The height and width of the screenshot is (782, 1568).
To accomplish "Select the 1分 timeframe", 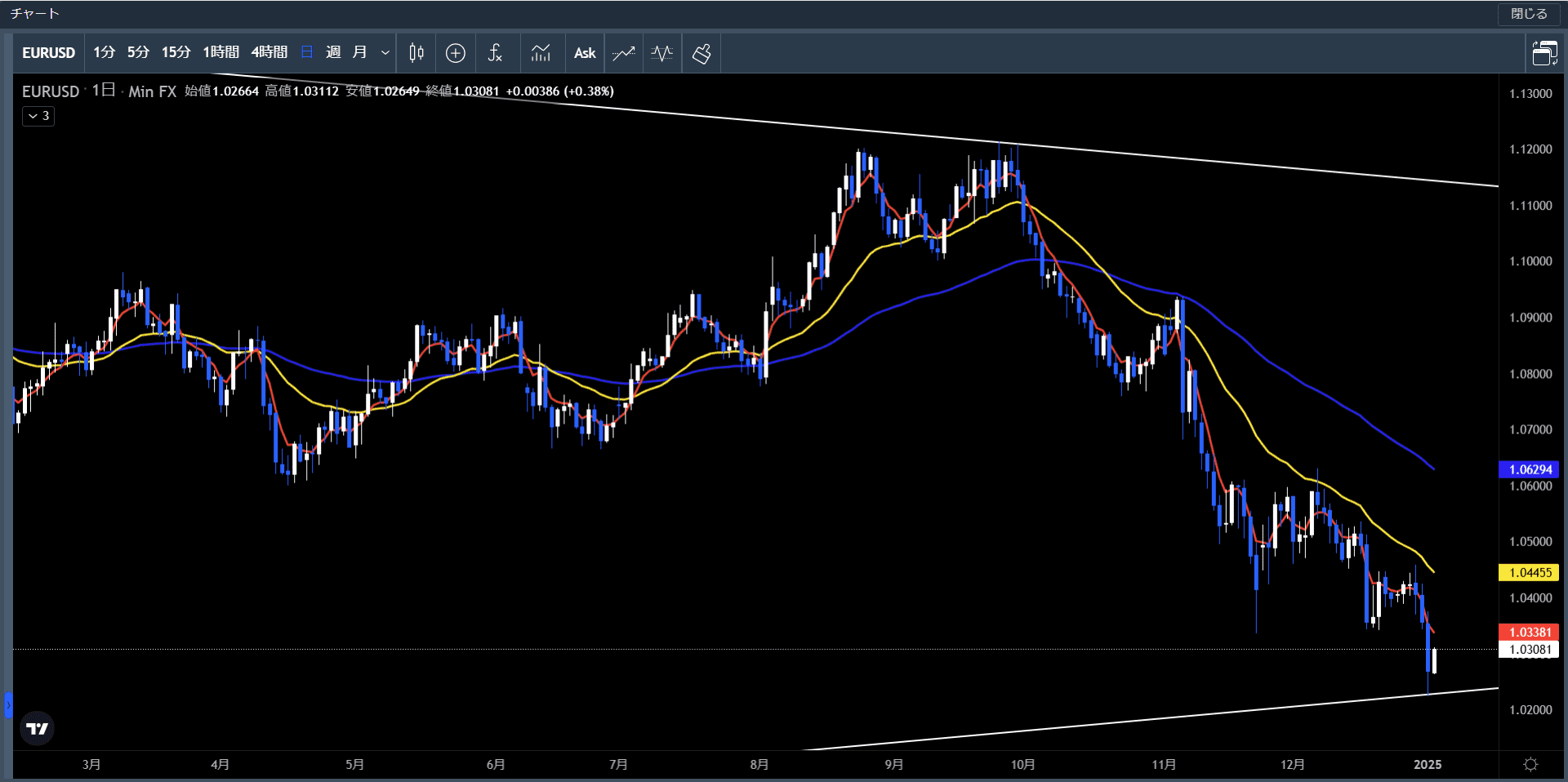I will coord(104,52).
